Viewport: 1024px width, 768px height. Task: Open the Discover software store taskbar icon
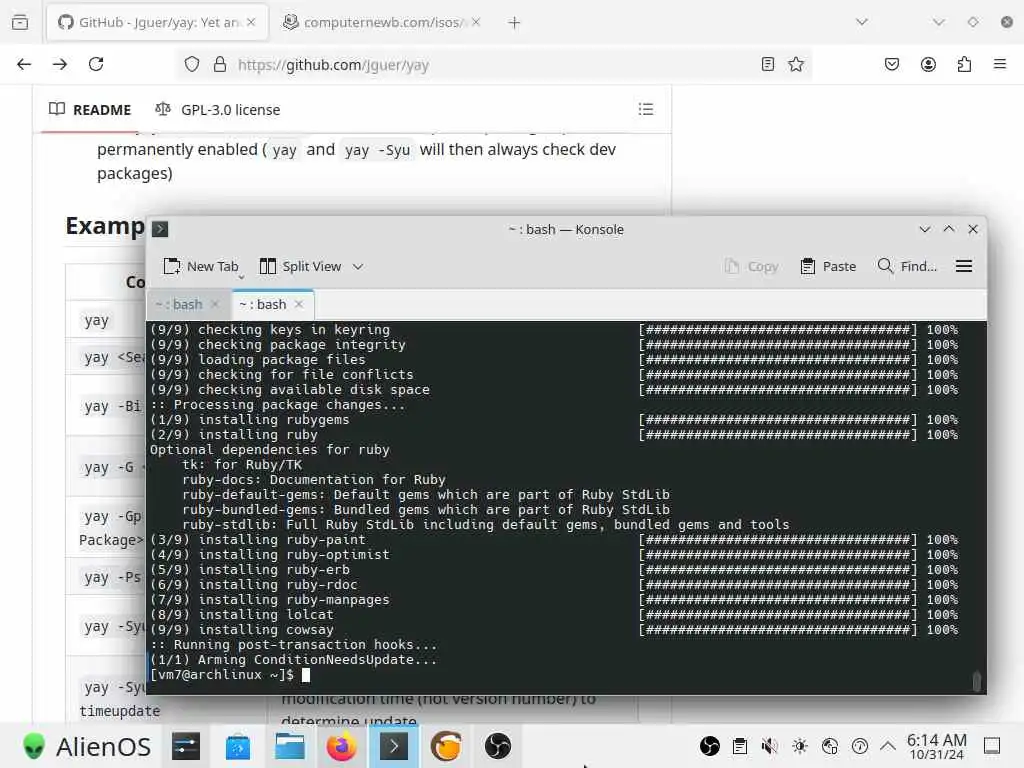pos(238,746)
